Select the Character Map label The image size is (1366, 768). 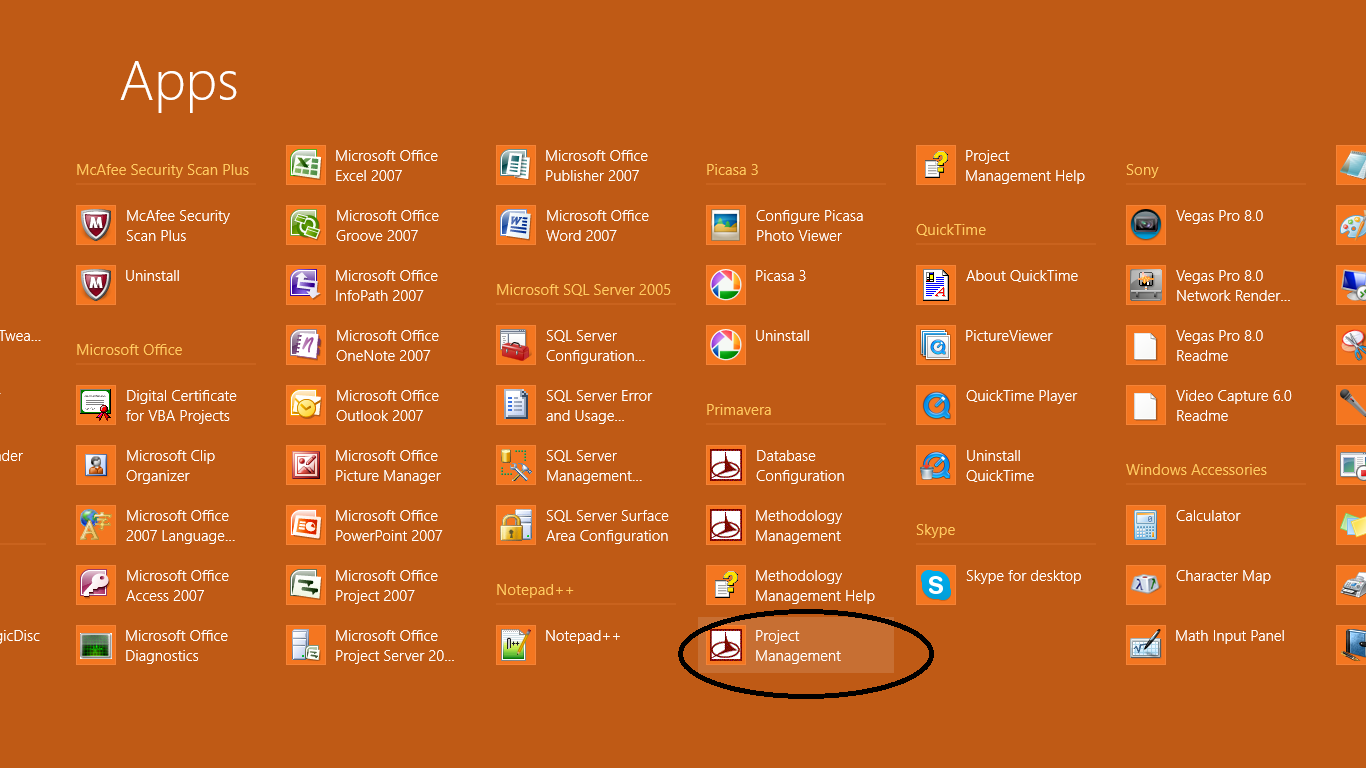pos(1223,576)
